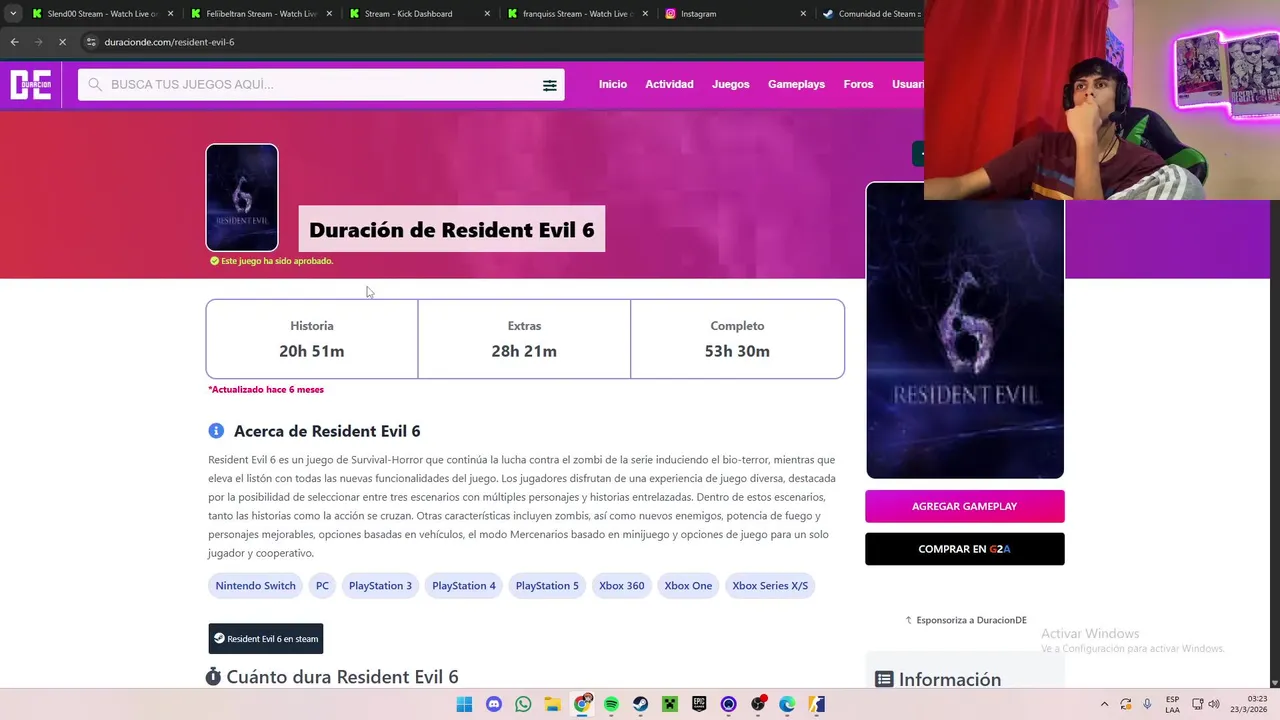This screenshot has height=720, width=1280.
Task: Select the PC platform tag
Action: pyautogui.click(x=322, y=586)
